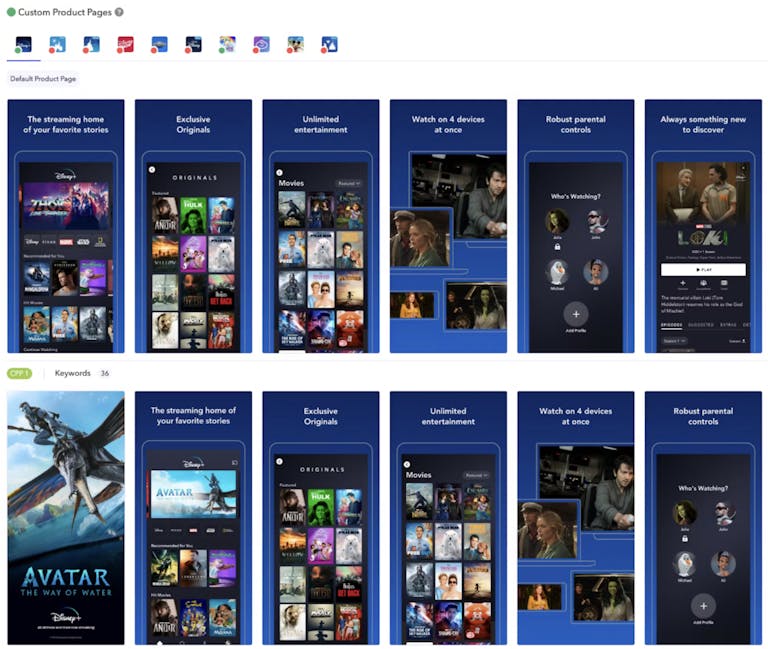The height and width of the screenshot is (649, 768).
Task: Click the 'Custom Product Pages' heading text
Action: pos(65,12)
